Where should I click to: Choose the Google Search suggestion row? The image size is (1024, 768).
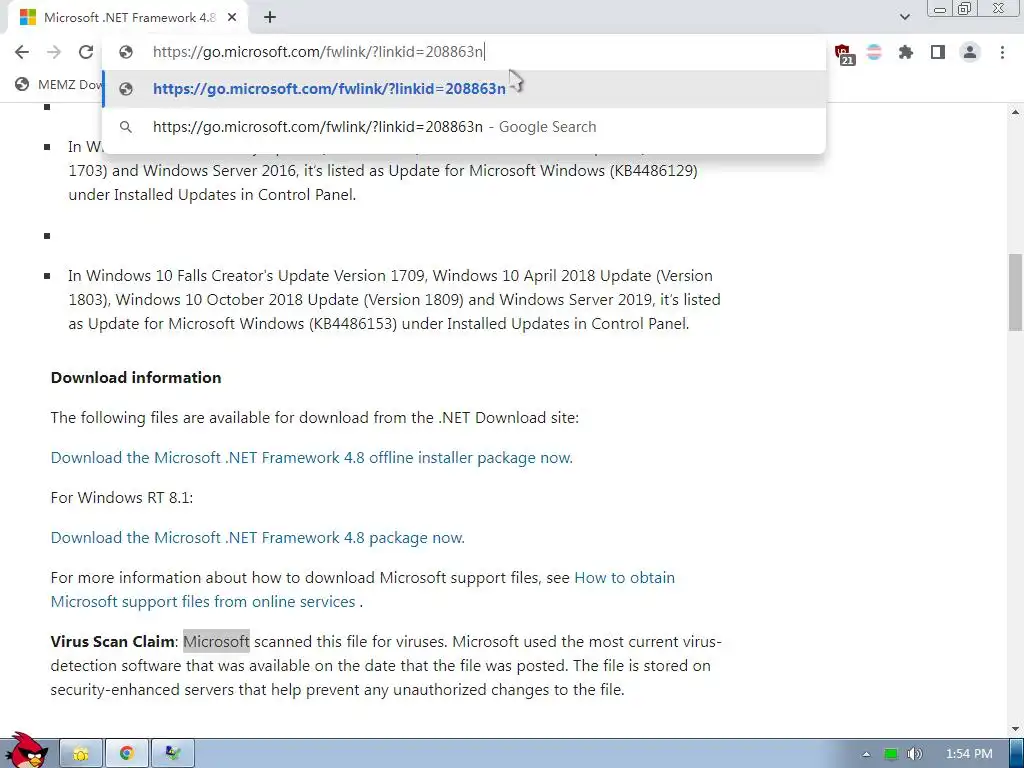[464, 127]
